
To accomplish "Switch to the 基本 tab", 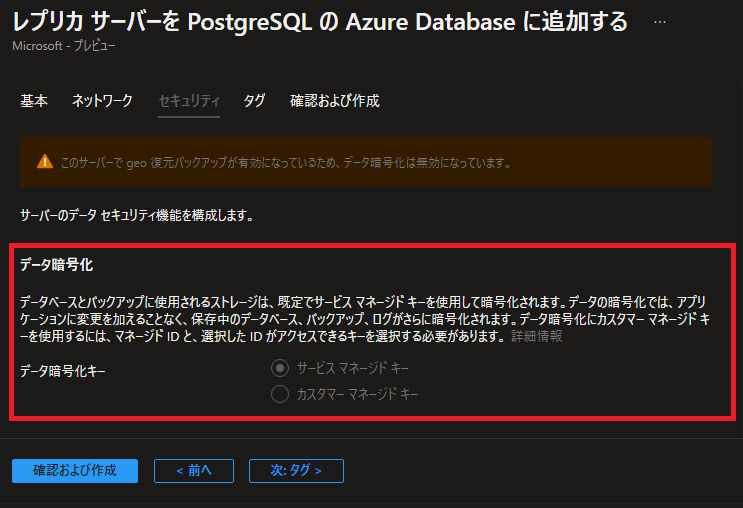I will [x=34, y=100].
